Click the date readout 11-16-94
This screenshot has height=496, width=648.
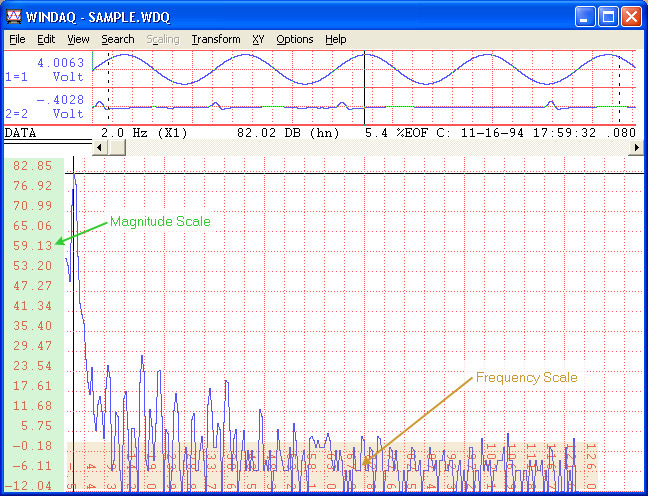492,133
